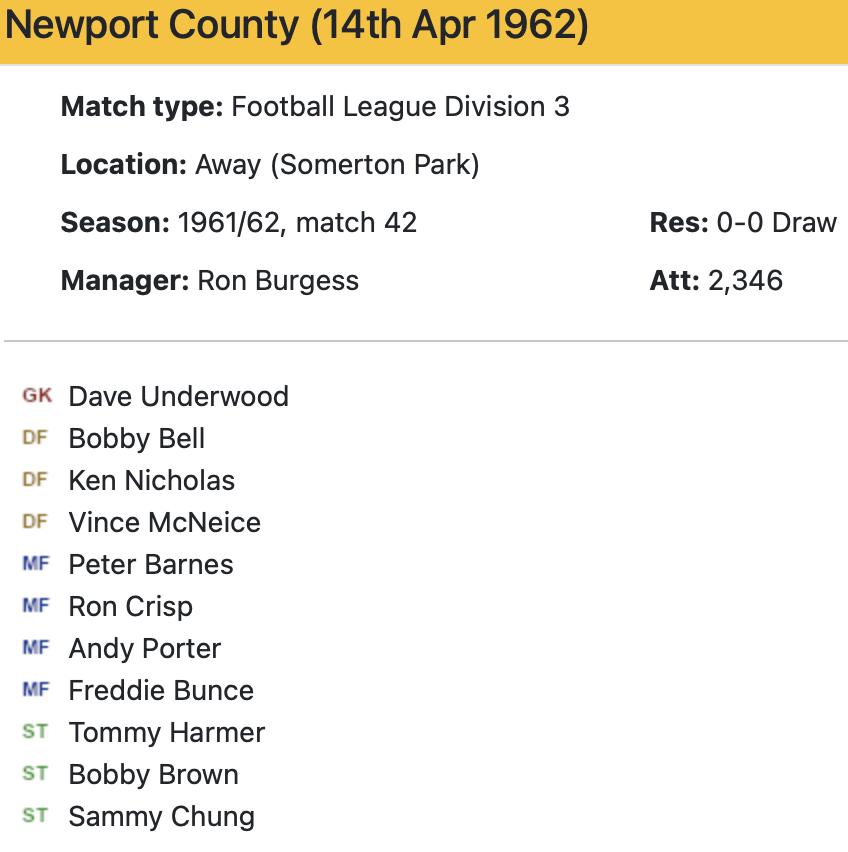Image resolution: width=848 pixels, height=852 pixels.
Task: Click the MF icon beside Peter Barnes
Action: (x=35, y=564)
